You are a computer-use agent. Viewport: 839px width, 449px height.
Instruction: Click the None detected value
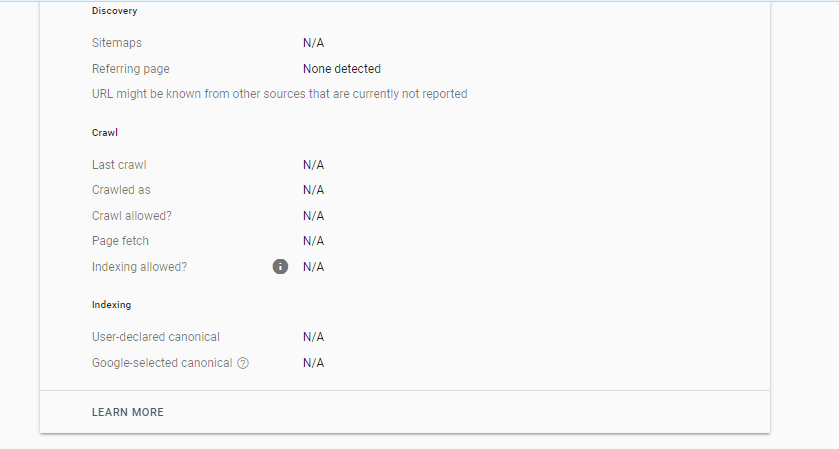[x=342, y=69]
